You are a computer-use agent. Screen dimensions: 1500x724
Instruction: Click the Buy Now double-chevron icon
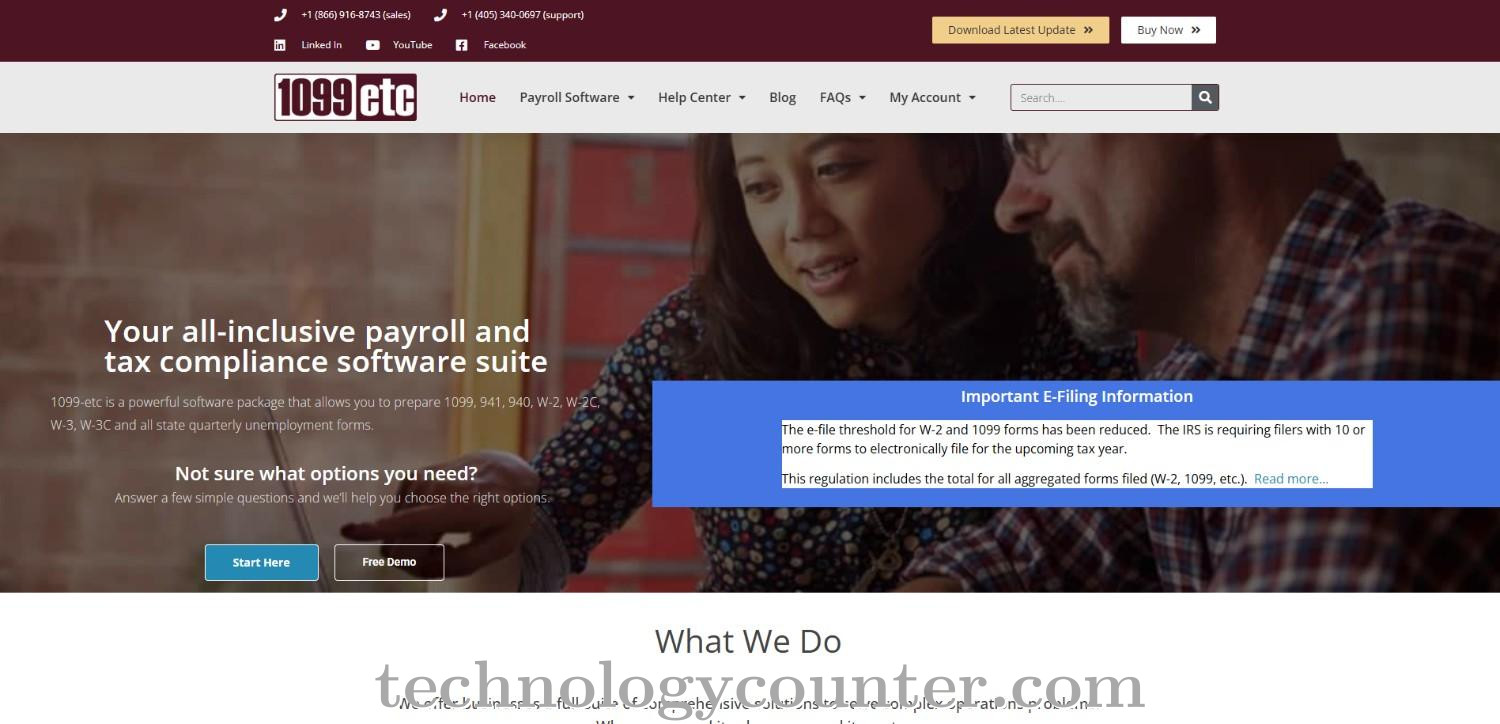tap(1195, 30)
